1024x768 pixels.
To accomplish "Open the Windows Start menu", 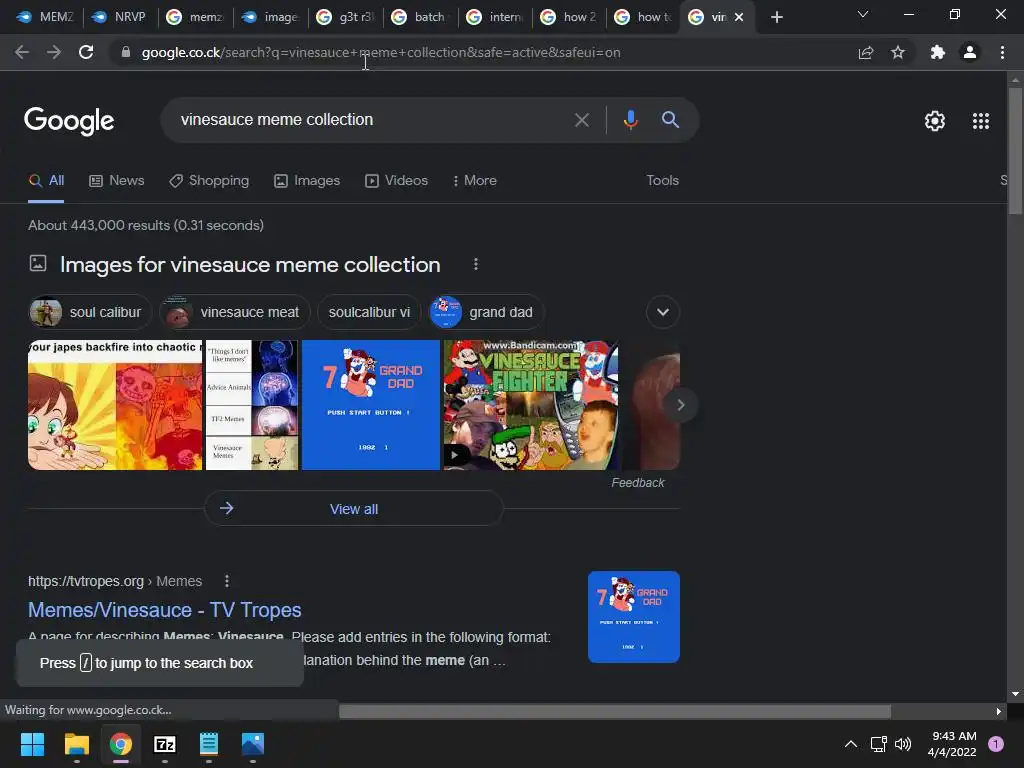I will (32, 744).
